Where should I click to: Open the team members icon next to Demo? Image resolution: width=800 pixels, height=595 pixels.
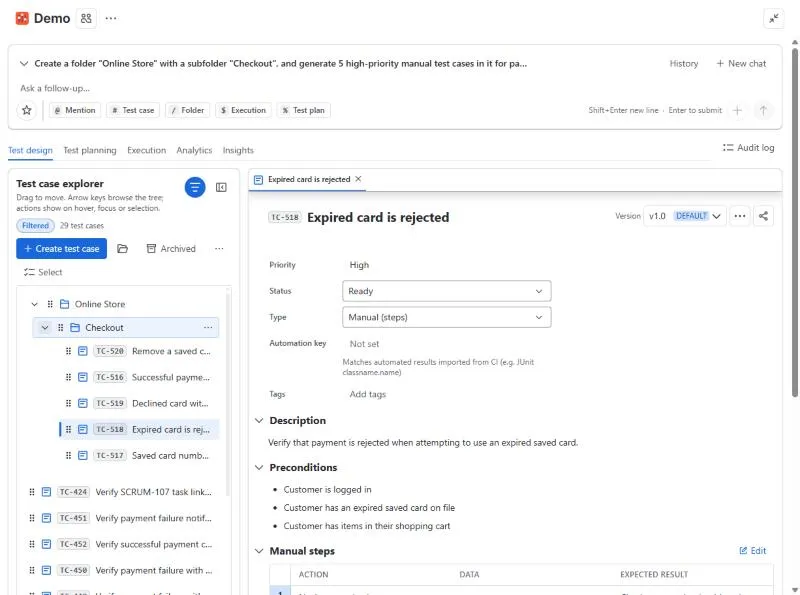pos(86,18)
